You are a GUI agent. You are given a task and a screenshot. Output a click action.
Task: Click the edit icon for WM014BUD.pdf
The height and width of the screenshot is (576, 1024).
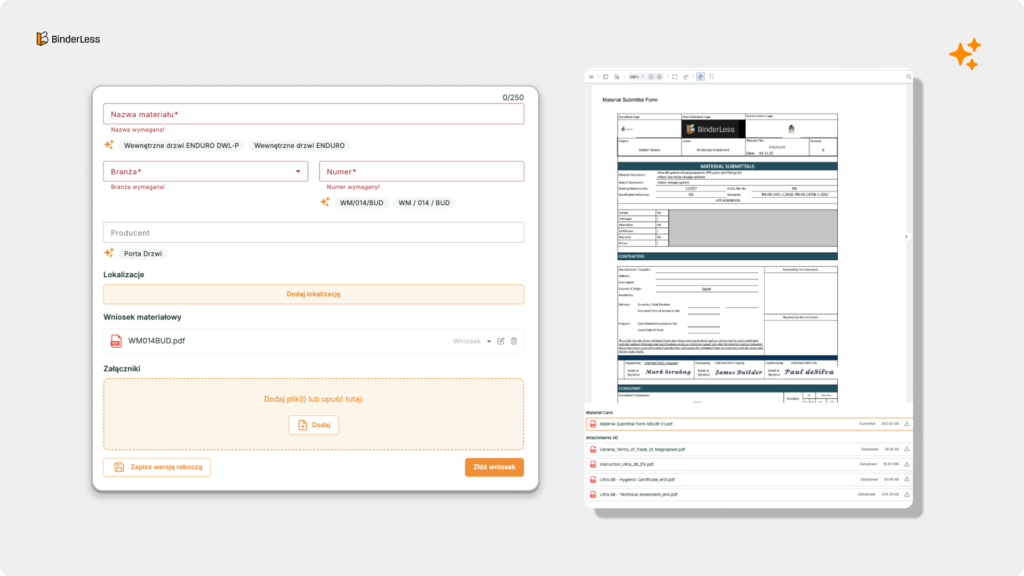coord(501,341)
